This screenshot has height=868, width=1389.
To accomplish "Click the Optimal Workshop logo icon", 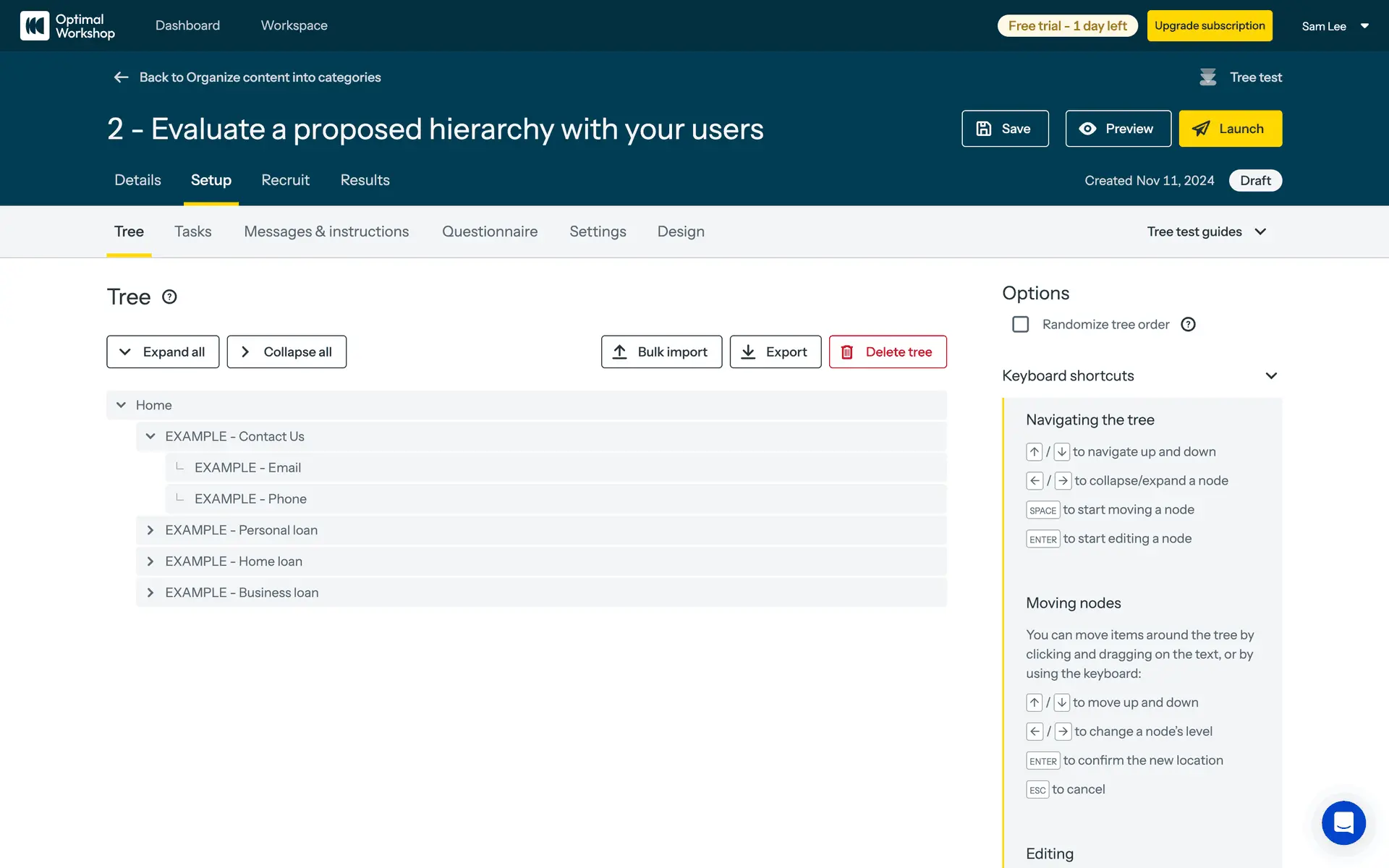I will click(x=34, y=26).
